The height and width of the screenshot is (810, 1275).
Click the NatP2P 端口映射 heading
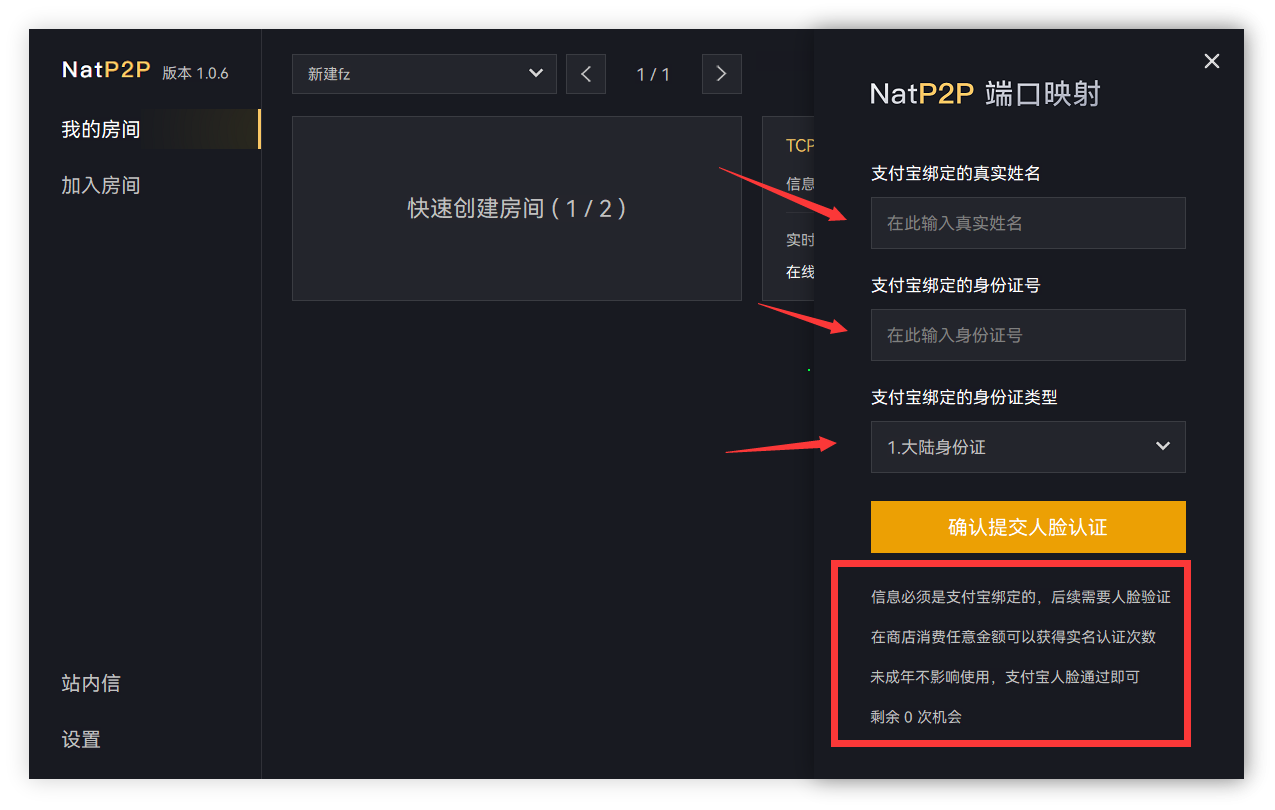(985, 94)
